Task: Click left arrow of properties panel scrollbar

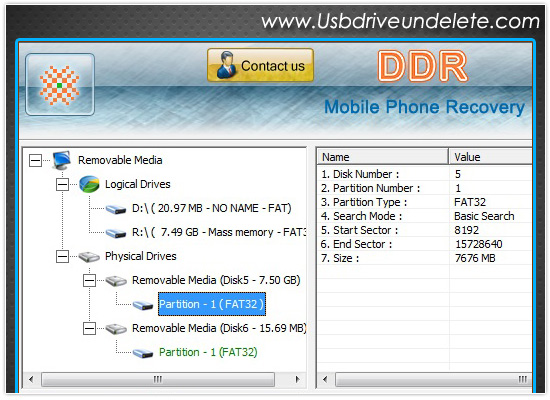Action: tap(325, 379)
